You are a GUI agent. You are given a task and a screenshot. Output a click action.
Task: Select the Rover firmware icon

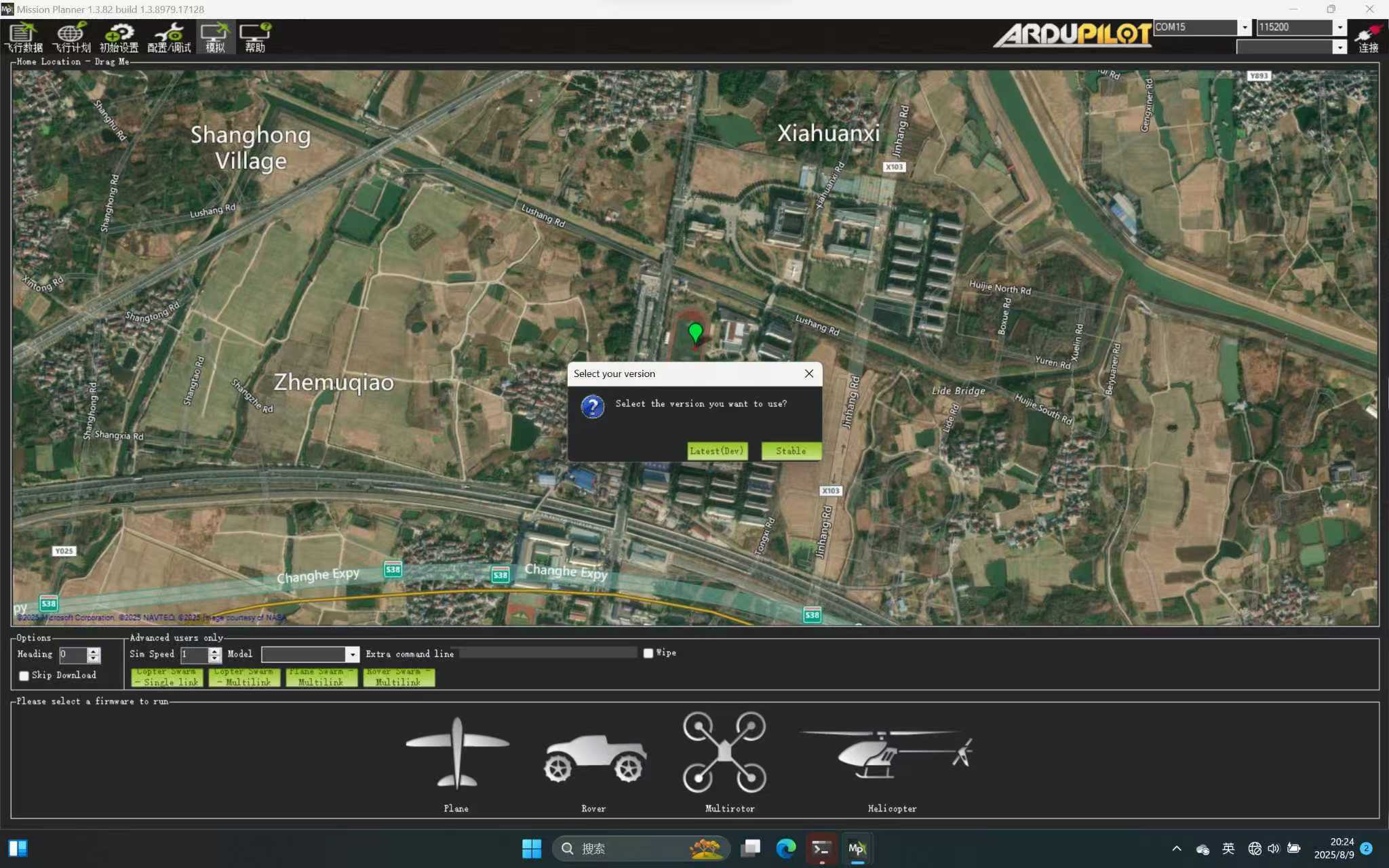click(x=594, y=757)
